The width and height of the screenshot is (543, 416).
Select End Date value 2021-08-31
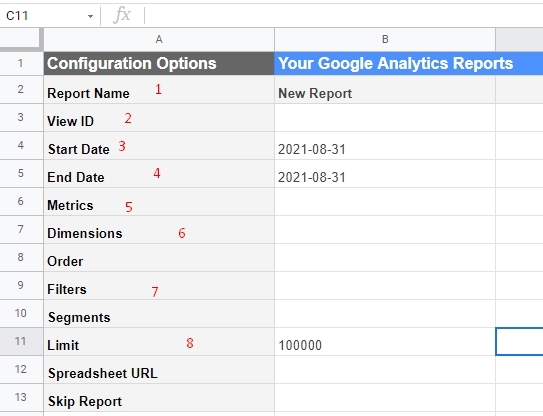tap(385, 174)
